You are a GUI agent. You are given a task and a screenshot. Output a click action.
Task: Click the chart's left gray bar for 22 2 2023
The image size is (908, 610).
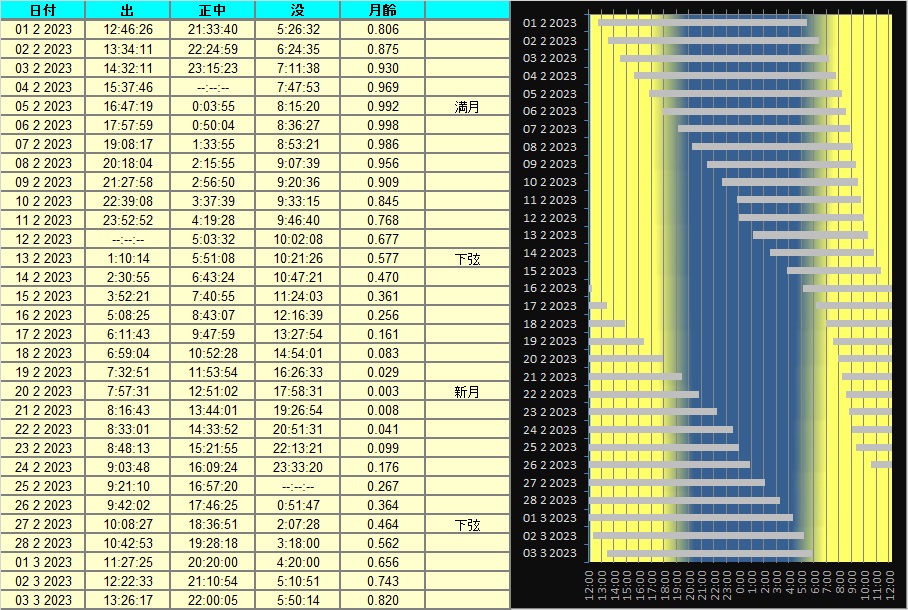point(644,394)
